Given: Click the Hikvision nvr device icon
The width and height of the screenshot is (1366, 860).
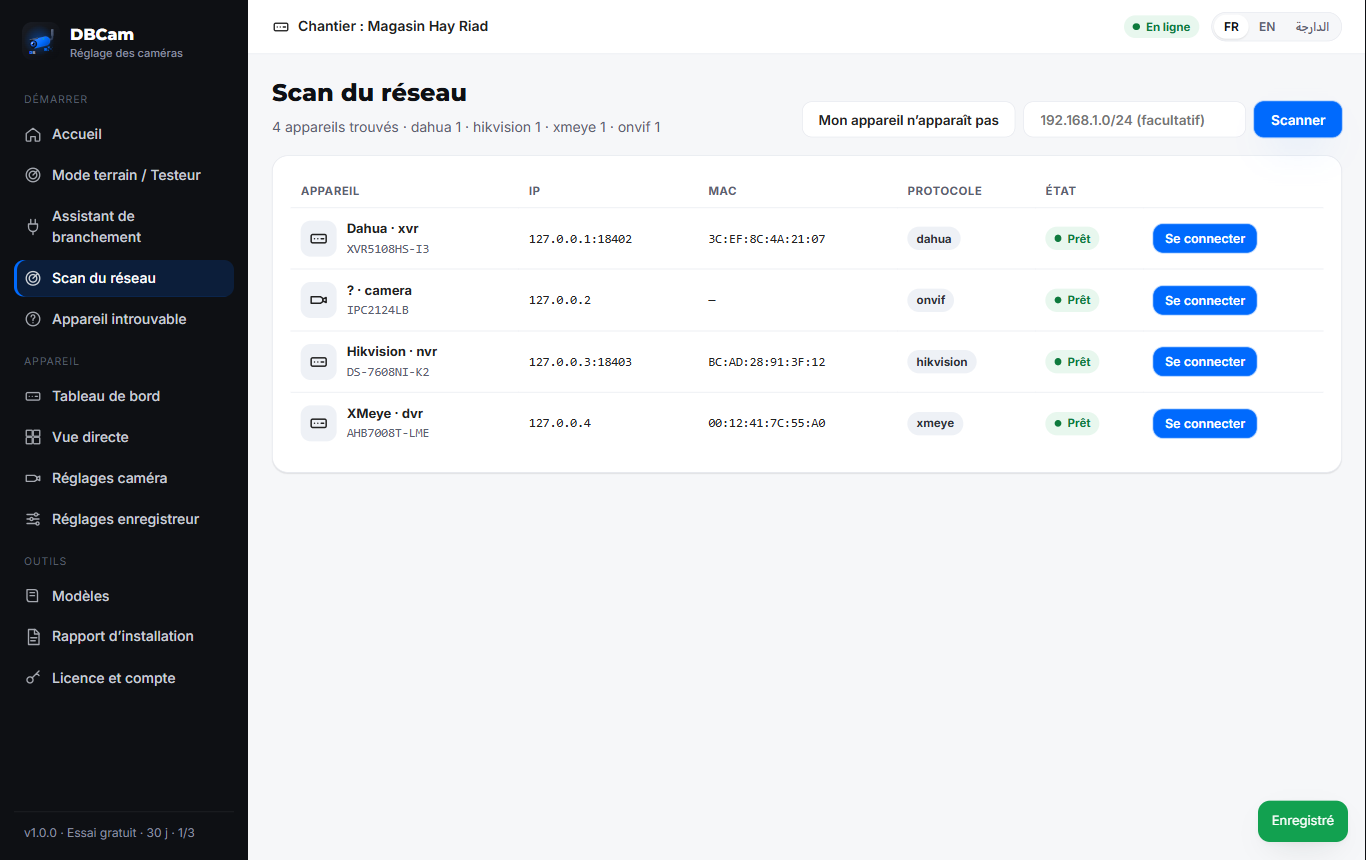Looking at the screenshot, I should [319, 362].
